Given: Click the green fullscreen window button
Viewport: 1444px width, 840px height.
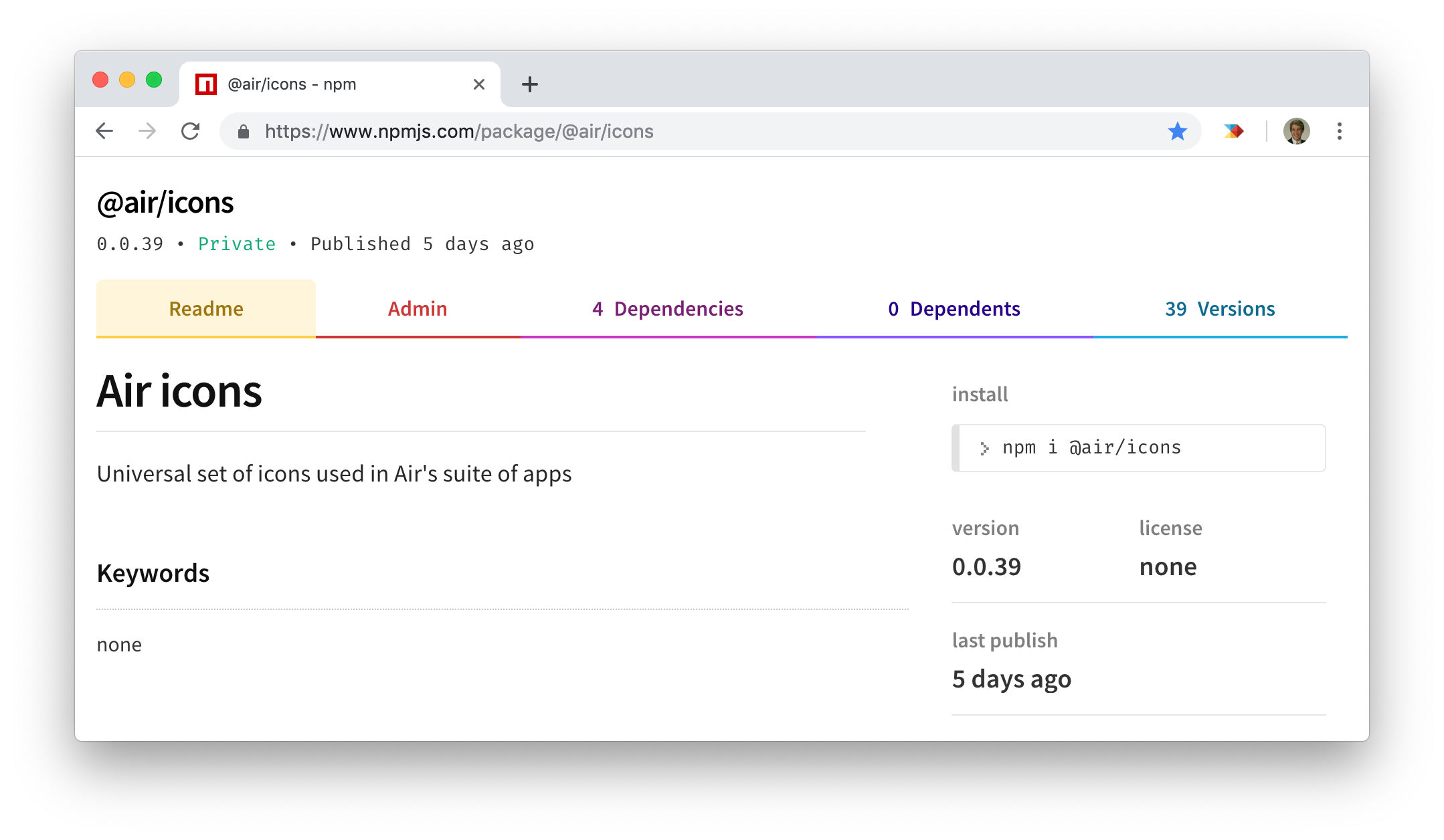Looking at the screenshot, I should coord(154,80).
